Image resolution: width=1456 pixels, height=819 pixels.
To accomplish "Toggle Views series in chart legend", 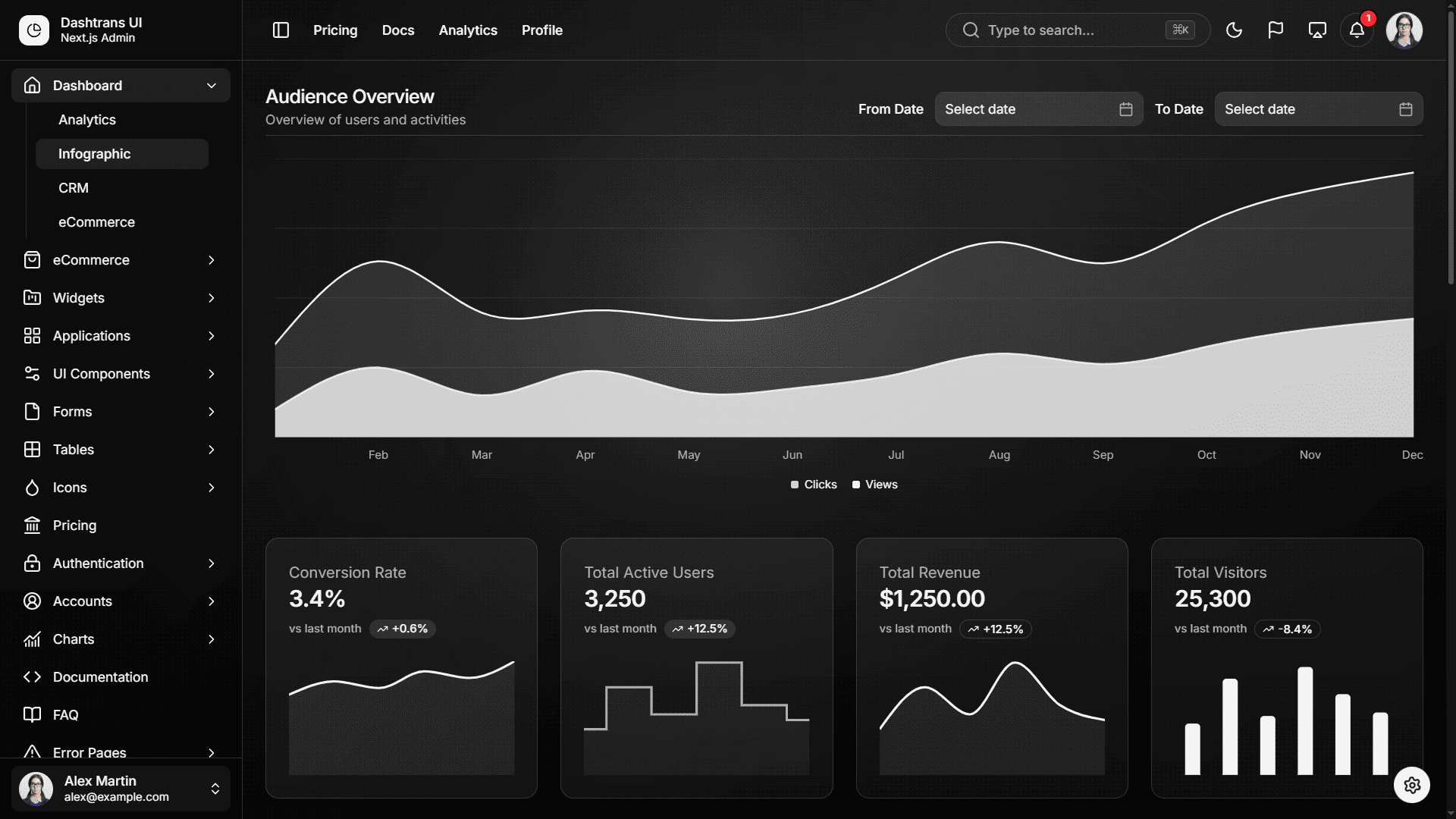I will tap(874, 485).
